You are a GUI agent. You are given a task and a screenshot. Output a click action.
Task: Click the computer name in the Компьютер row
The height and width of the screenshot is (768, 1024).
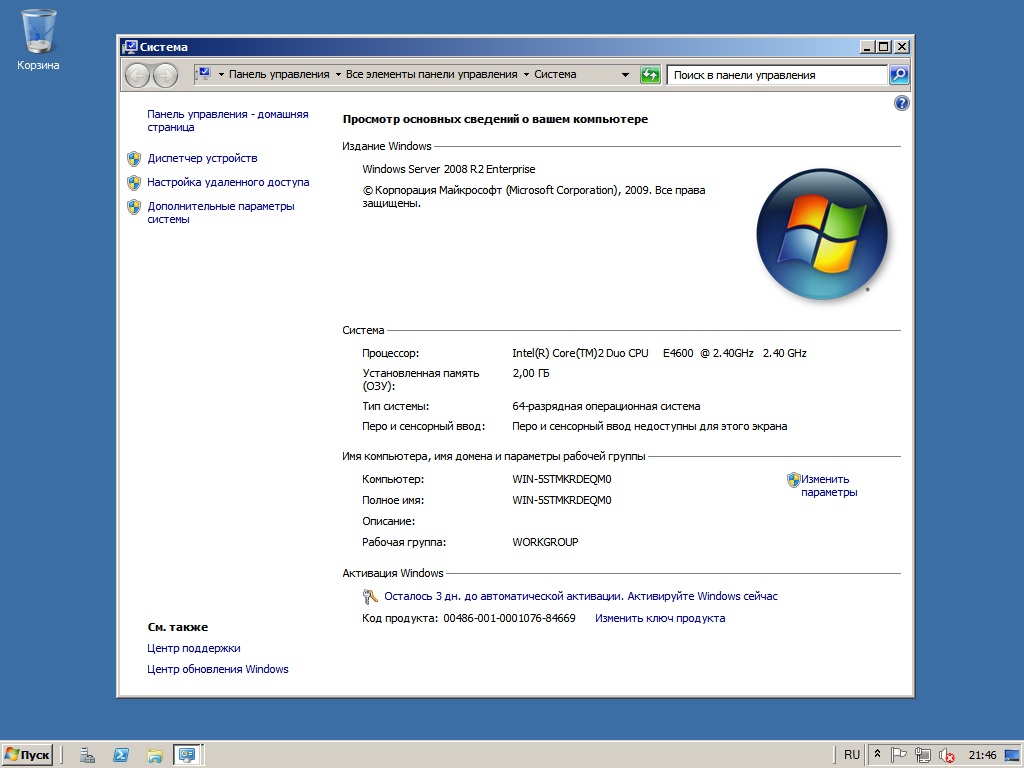[x=562, y=479]
